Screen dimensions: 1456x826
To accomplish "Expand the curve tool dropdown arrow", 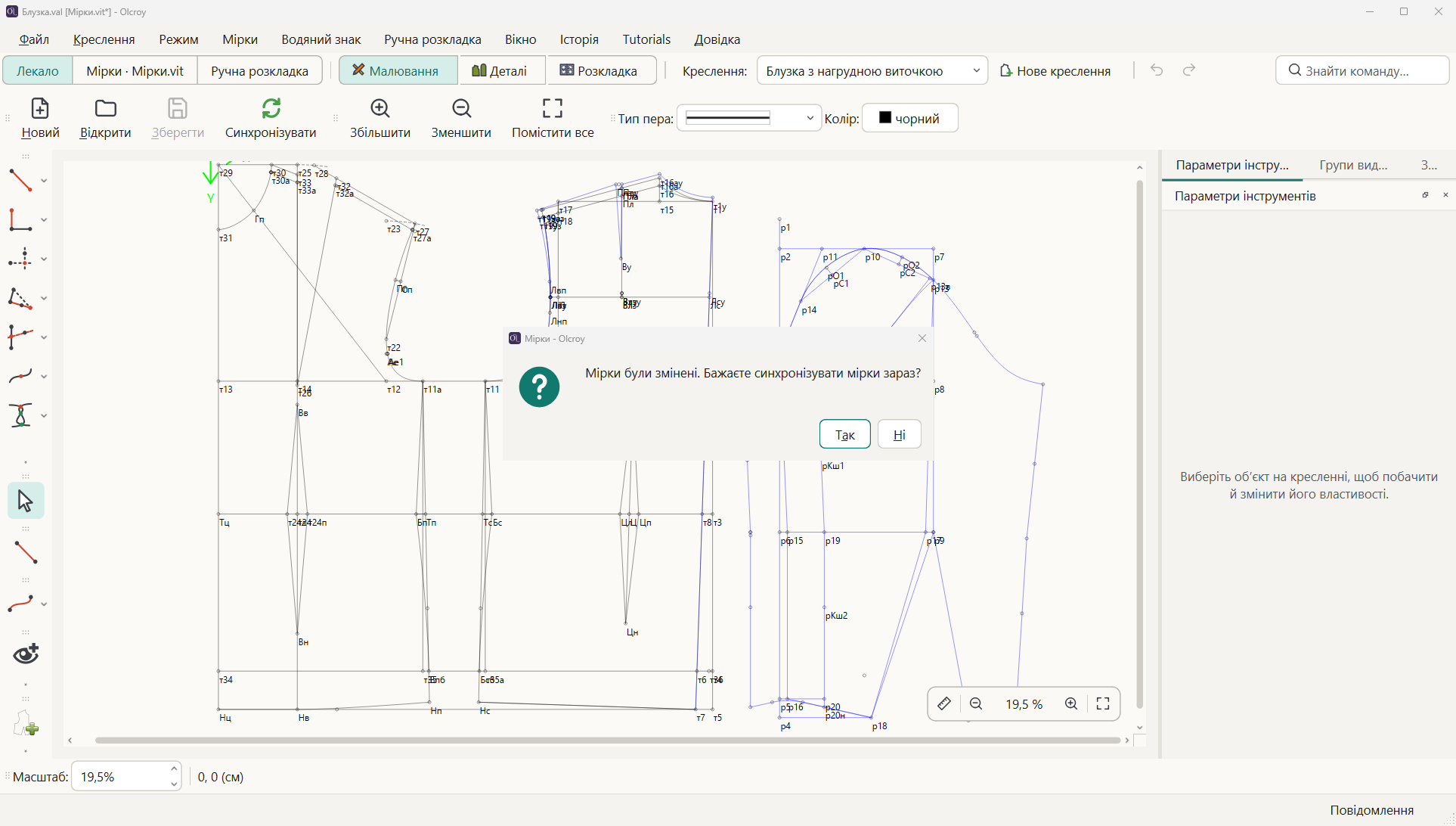I will pyautogui.click(x=44, y=377).
